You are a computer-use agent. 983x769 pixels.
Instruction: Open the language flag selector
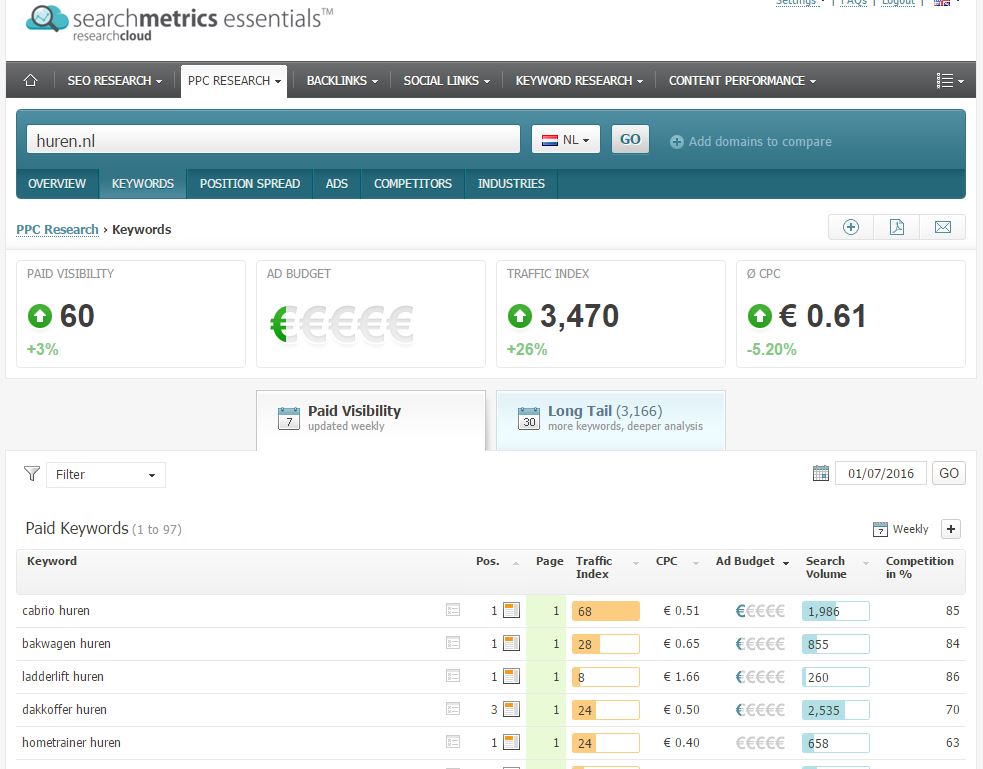point(946,3)
